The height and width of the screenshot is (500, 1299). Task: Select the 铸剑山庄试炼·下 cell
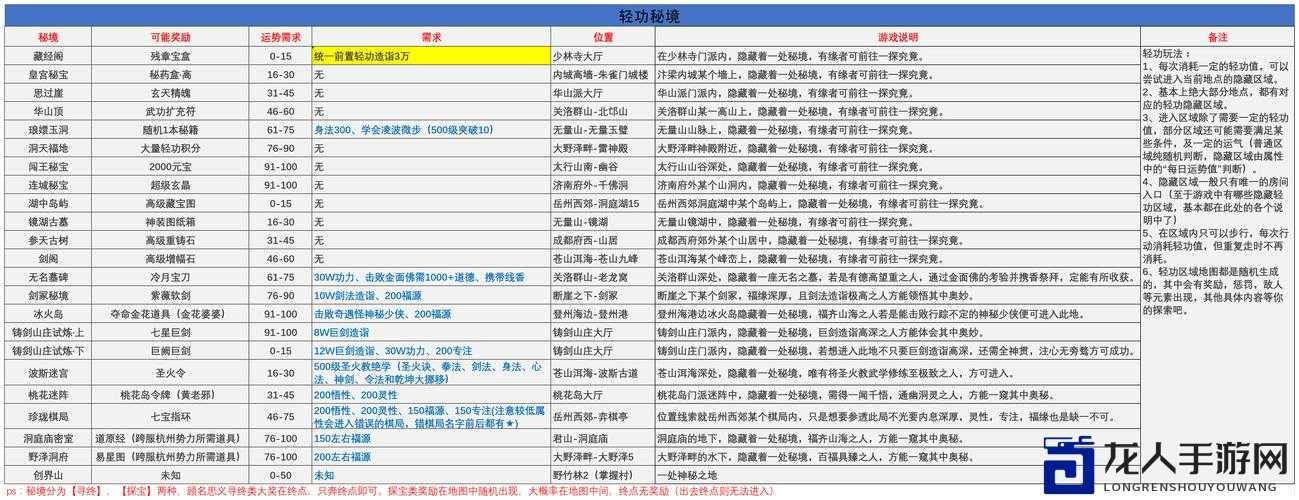coord(47,350)
